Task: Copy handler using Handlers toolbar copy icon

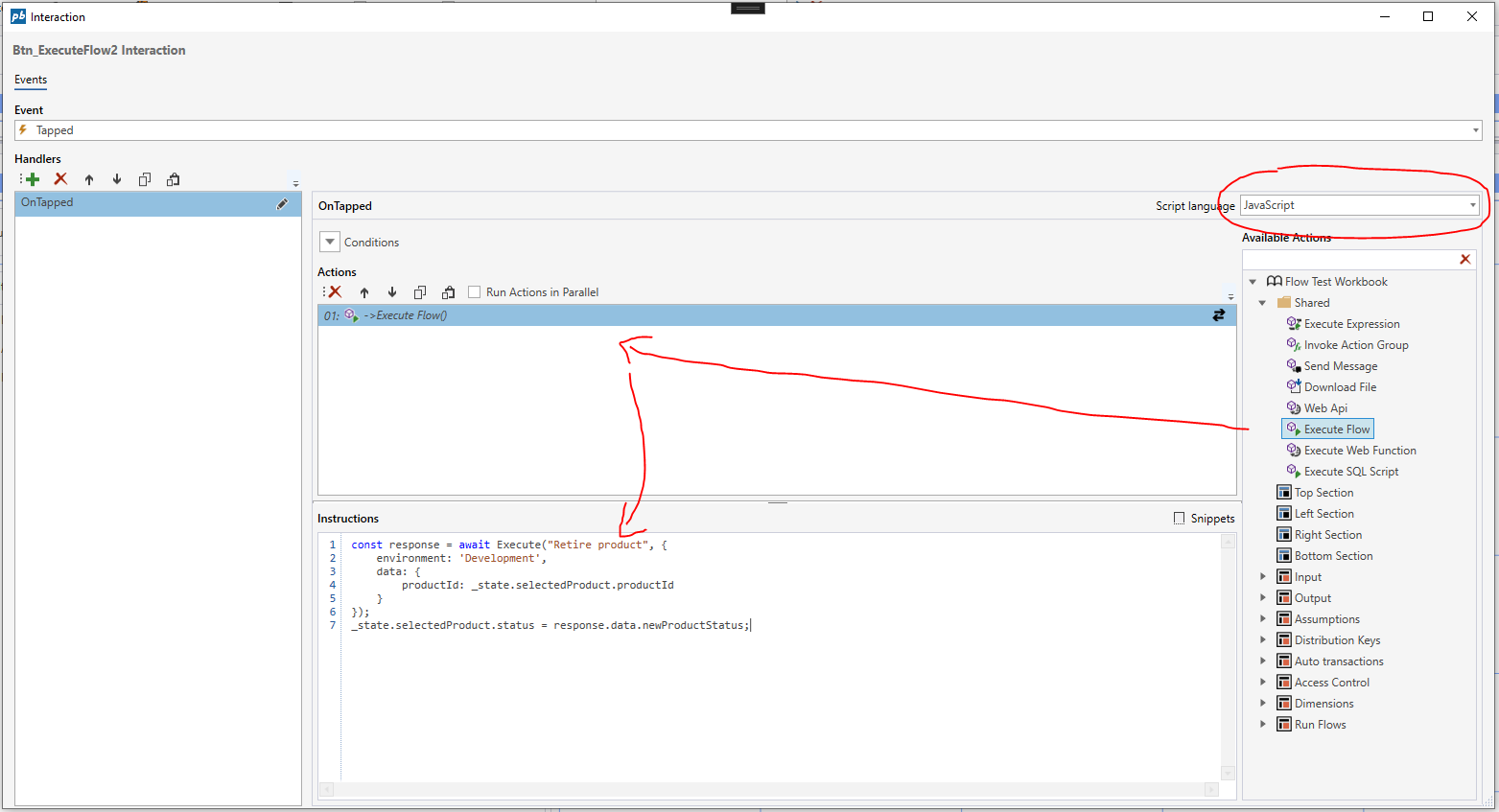Action: click(145, 179)
